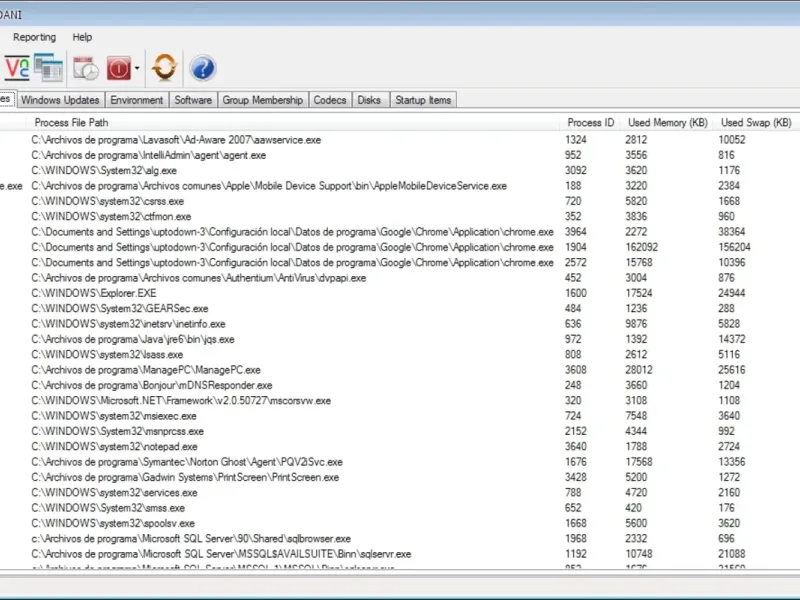
Task: Select the Explorer.EXE process path
Action: 94,293
